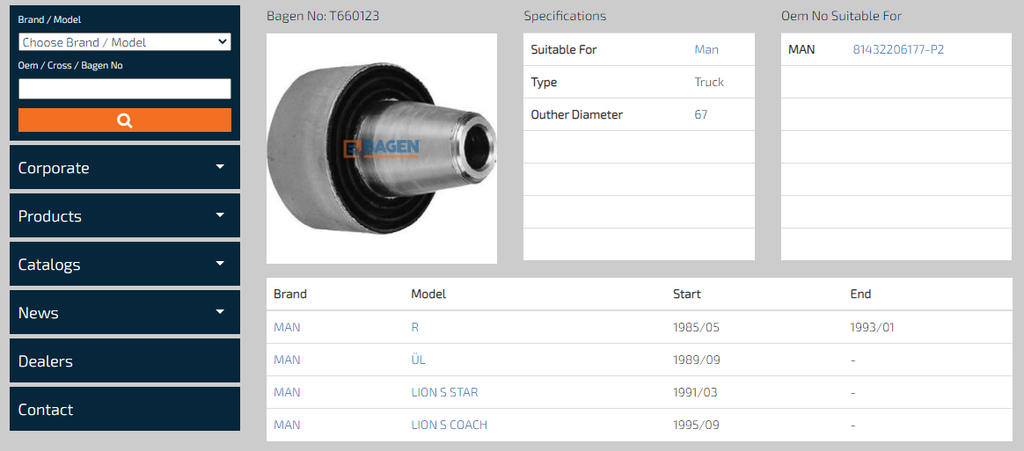Expand the News menu
The height and width of the screenshot is (451, 1024).
point(125,313)
